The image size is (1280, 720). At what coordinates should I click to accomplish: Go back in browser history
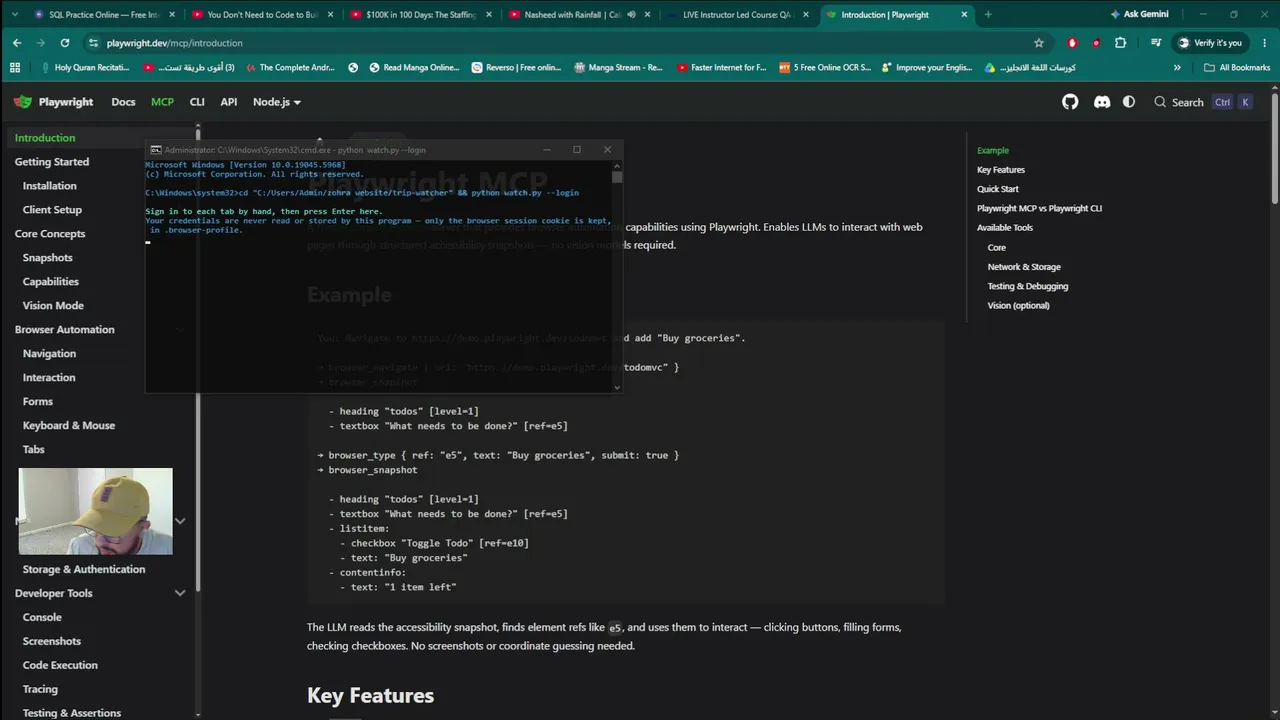click(x=17, y=43)
